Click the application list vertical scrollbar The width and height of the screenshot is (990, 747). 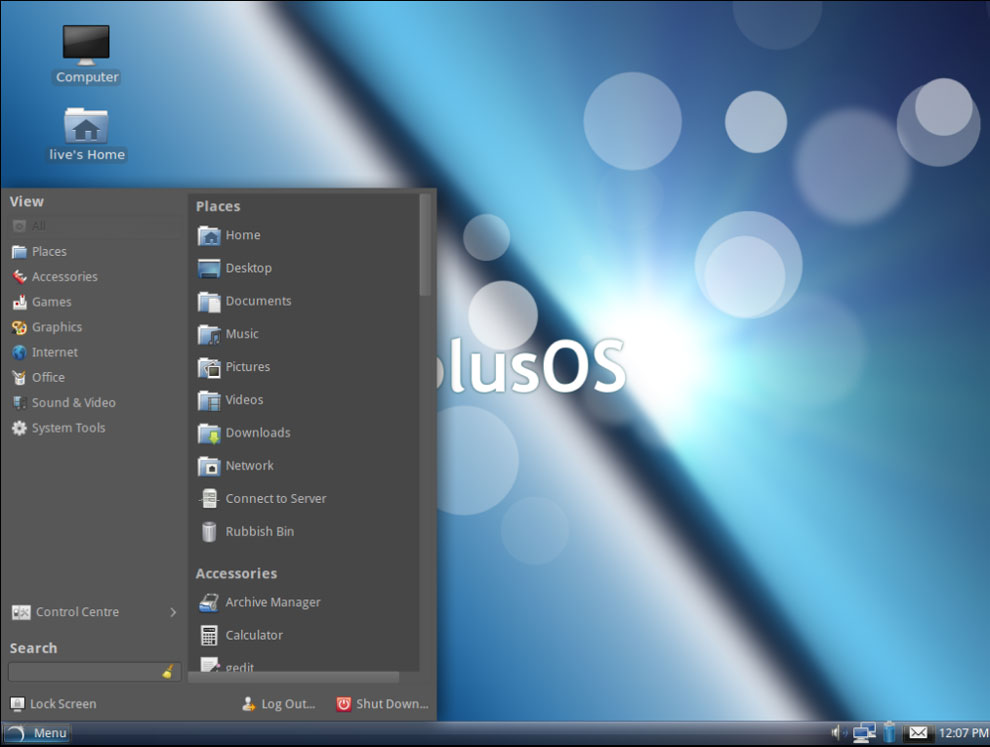425,244
